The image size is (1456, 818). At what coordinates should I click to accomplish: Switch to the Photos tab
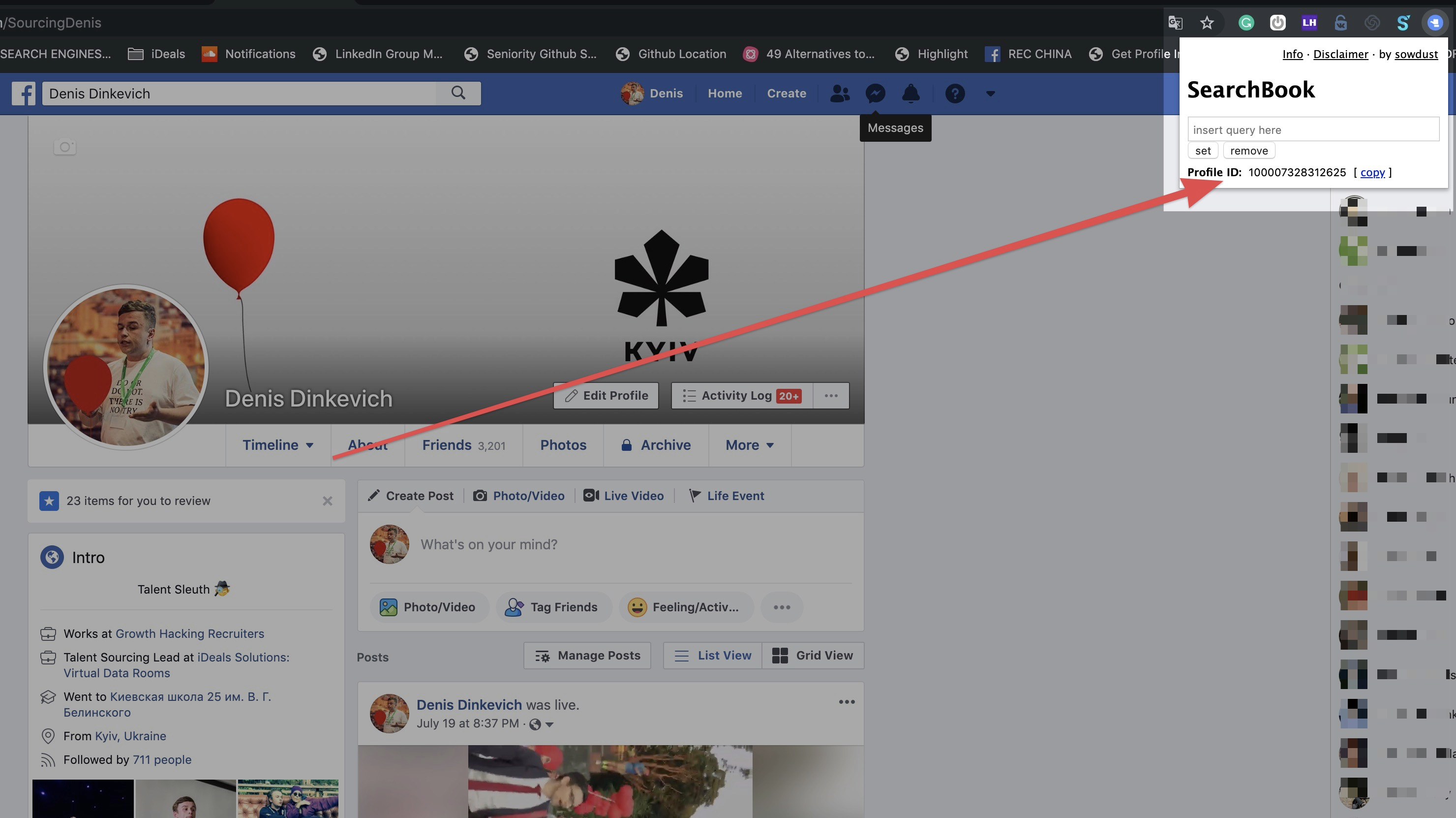pyautogui.click(x=563, y=445)
